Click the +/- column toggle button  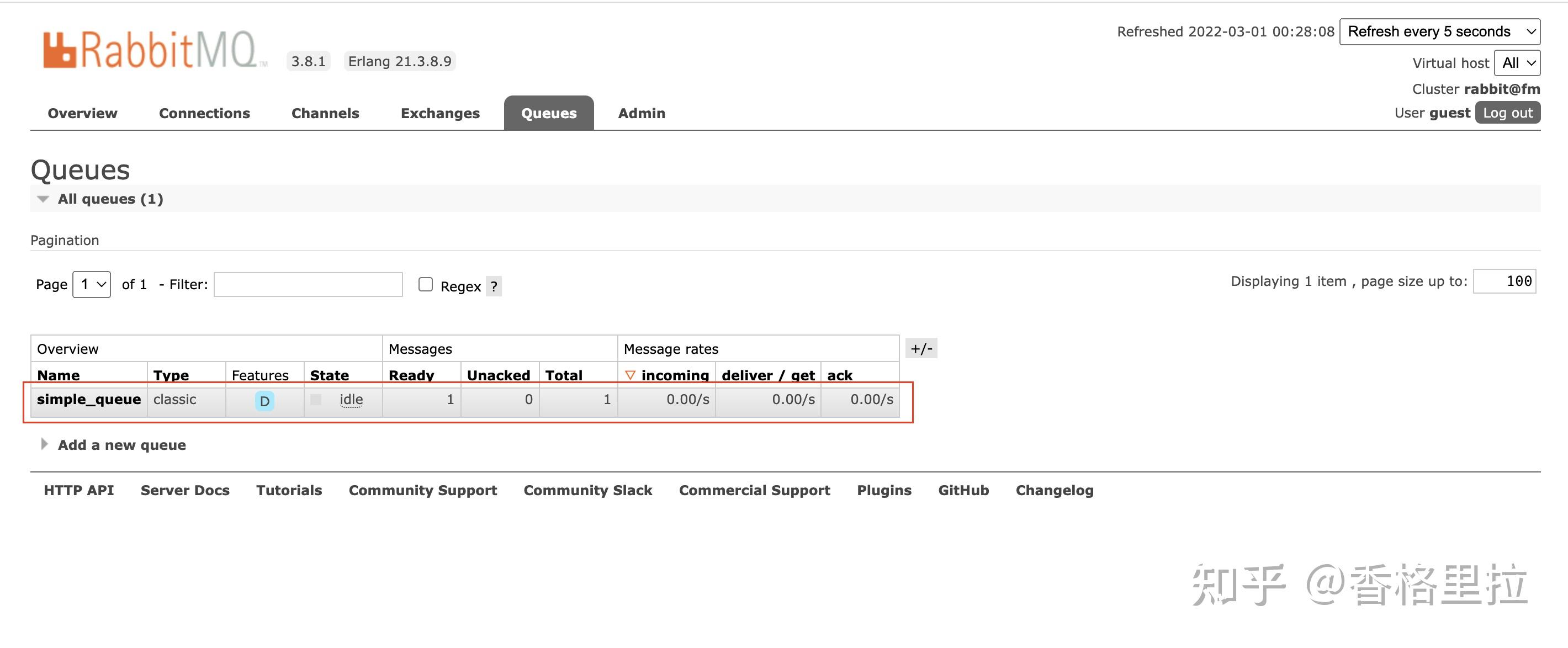921,349
